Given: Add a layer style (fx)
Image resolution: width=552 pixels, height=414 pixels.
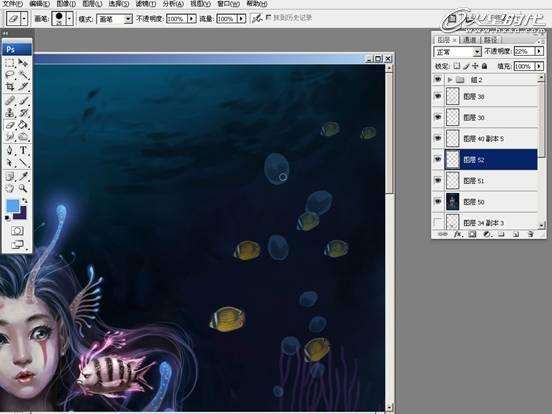Looking at the screenshot, I should click(457, 234).
